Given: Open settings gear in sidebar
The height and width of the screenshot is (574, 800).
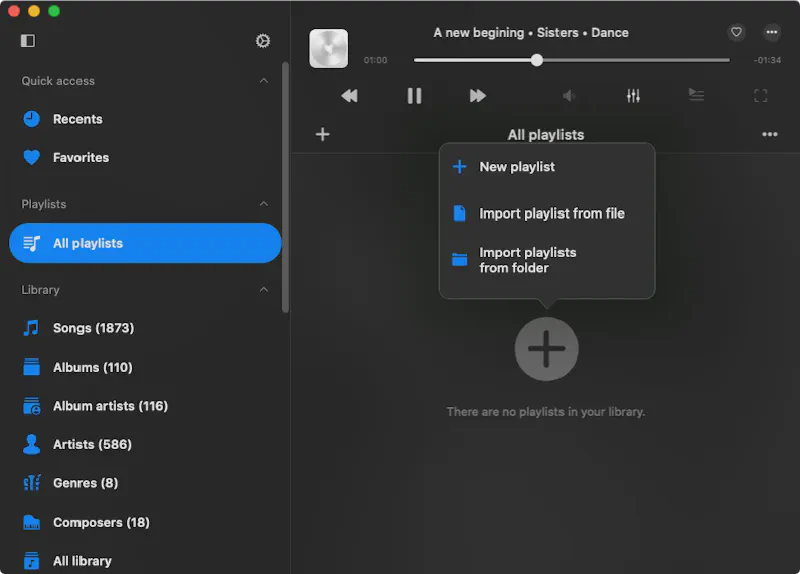Looking at the screenshot, I should point(263,41).
